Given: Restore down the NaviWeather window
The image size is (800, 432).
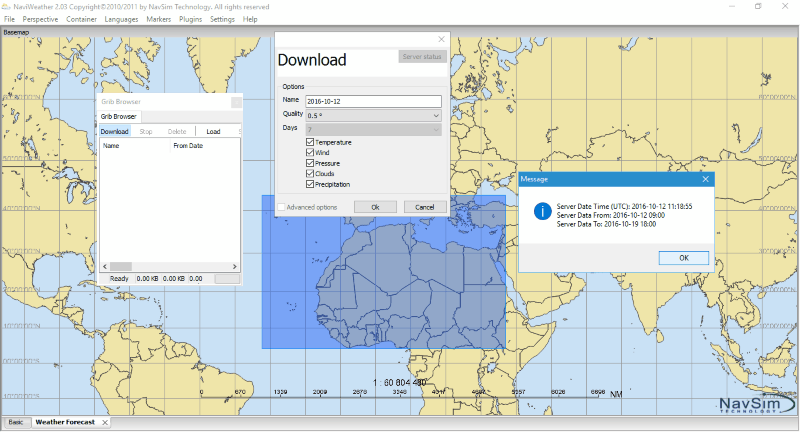Looking at the screenshot, I should 758,7.
